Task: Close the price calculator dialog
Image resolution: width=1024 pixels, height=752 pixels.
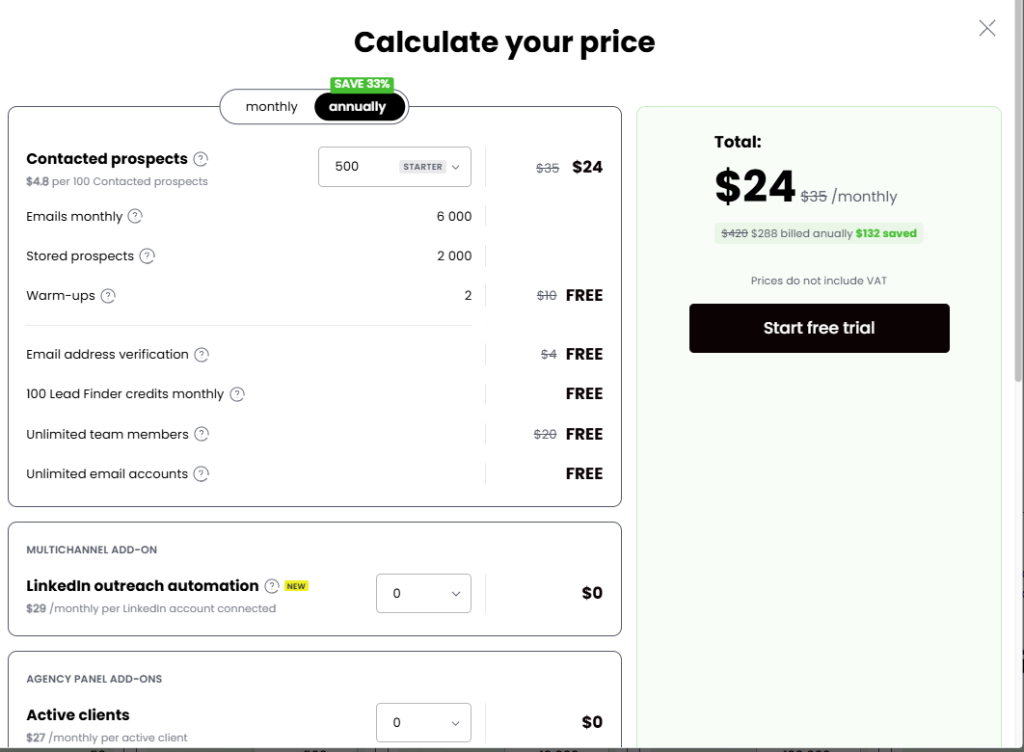Action: point(987,28)
